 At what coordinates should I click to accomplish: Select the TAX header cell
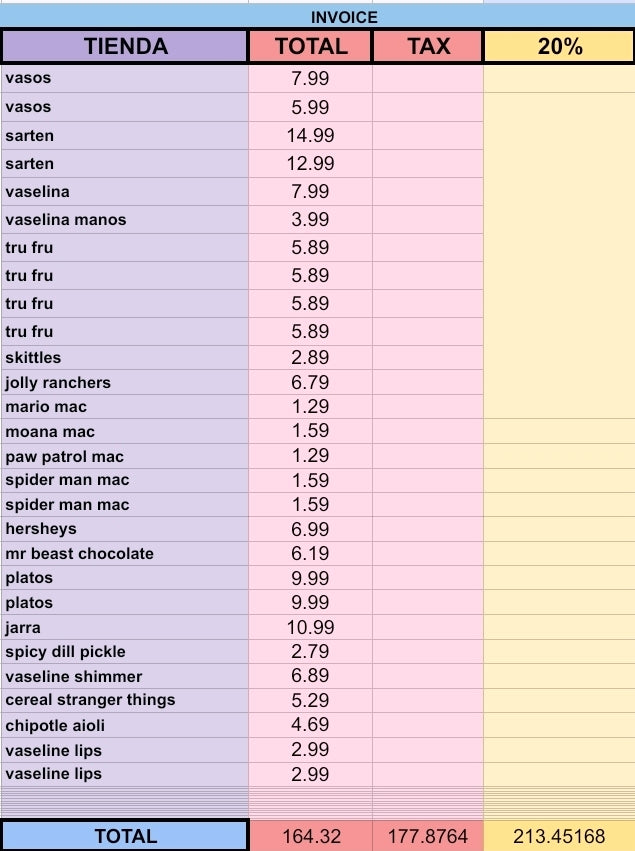428,46
